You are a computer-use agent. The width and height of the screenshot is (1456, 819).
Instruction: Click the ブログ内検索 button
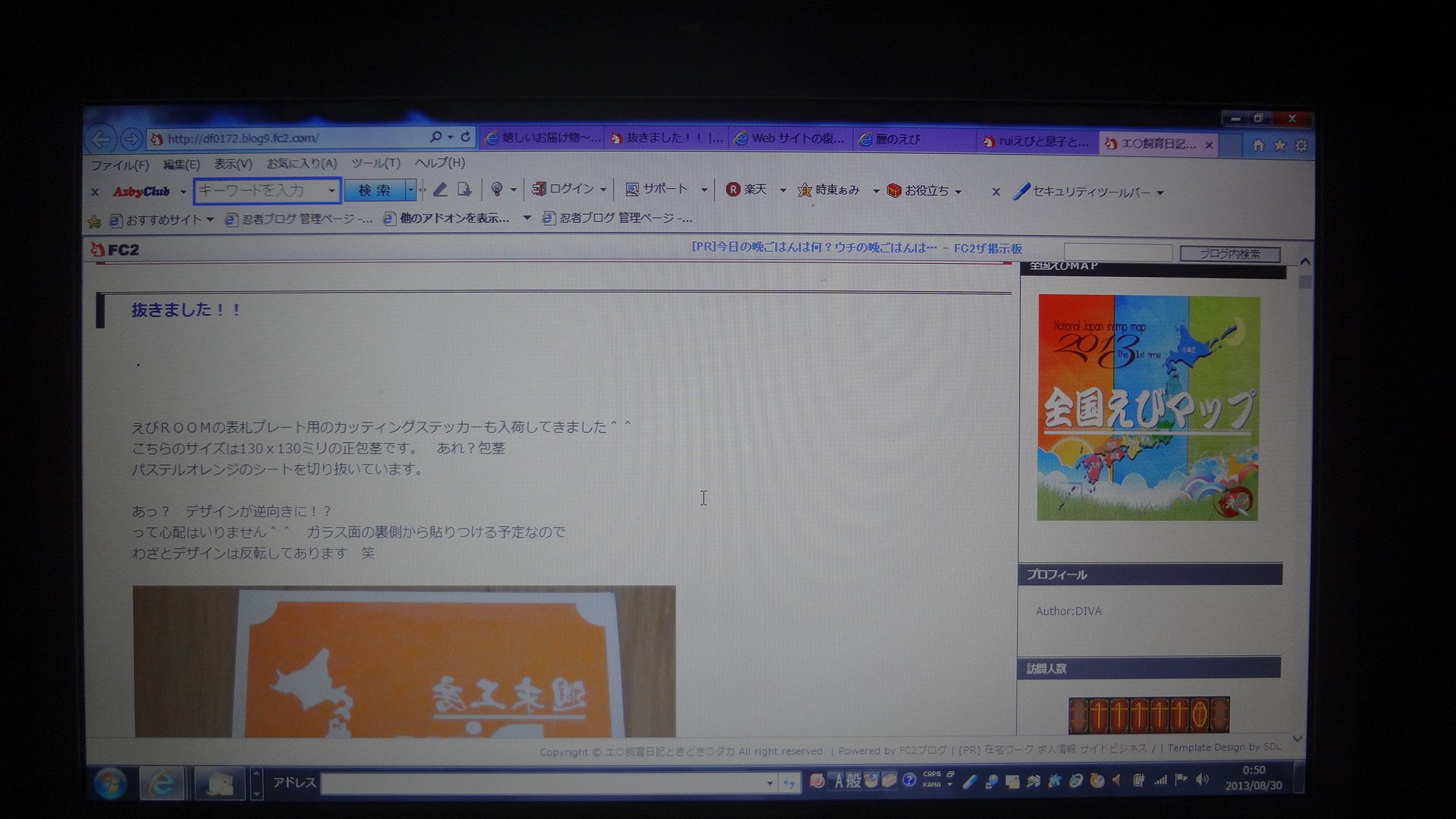pyautogui.click(x=1229, y=254)
